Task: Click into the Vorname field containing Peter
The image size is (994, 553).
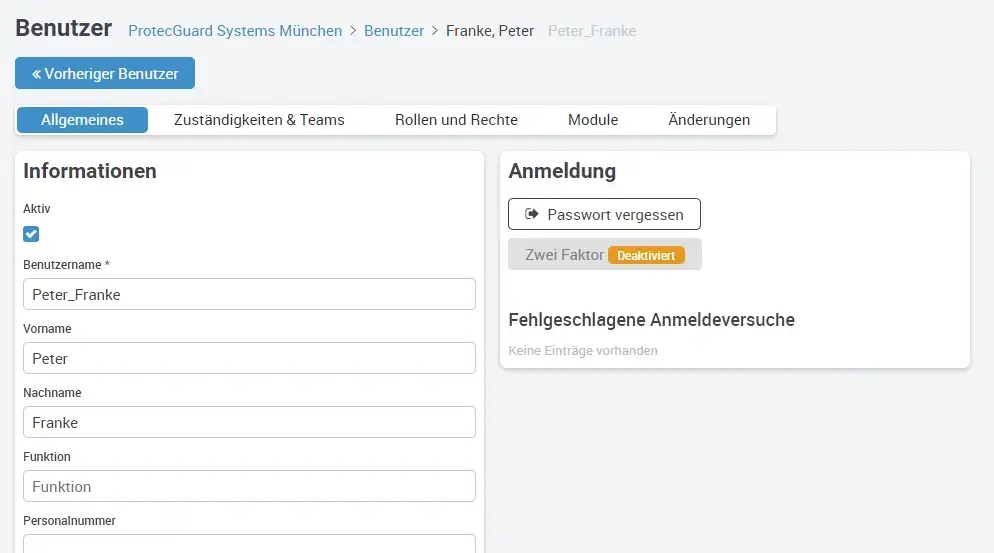Action: pyautogui.click(x=249, y=358)
